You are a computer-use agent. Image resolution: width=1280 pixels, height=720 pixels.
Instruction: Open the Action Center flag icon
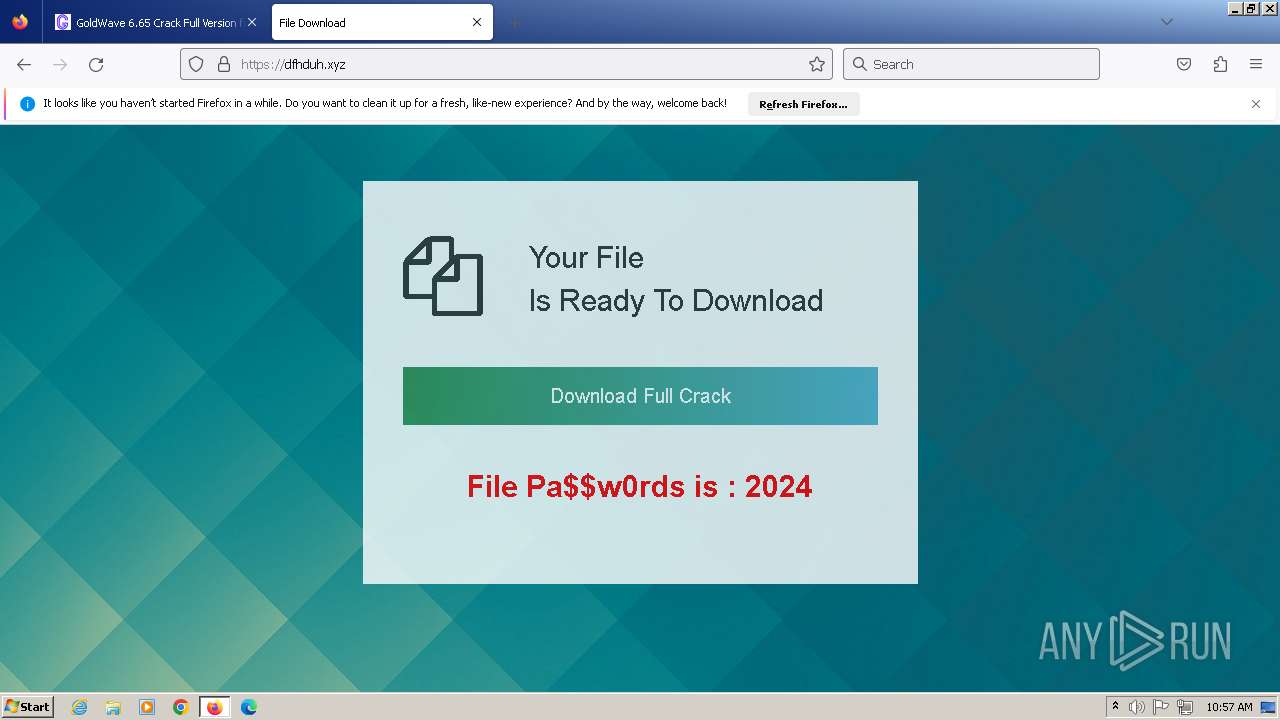click(1162, 707)
